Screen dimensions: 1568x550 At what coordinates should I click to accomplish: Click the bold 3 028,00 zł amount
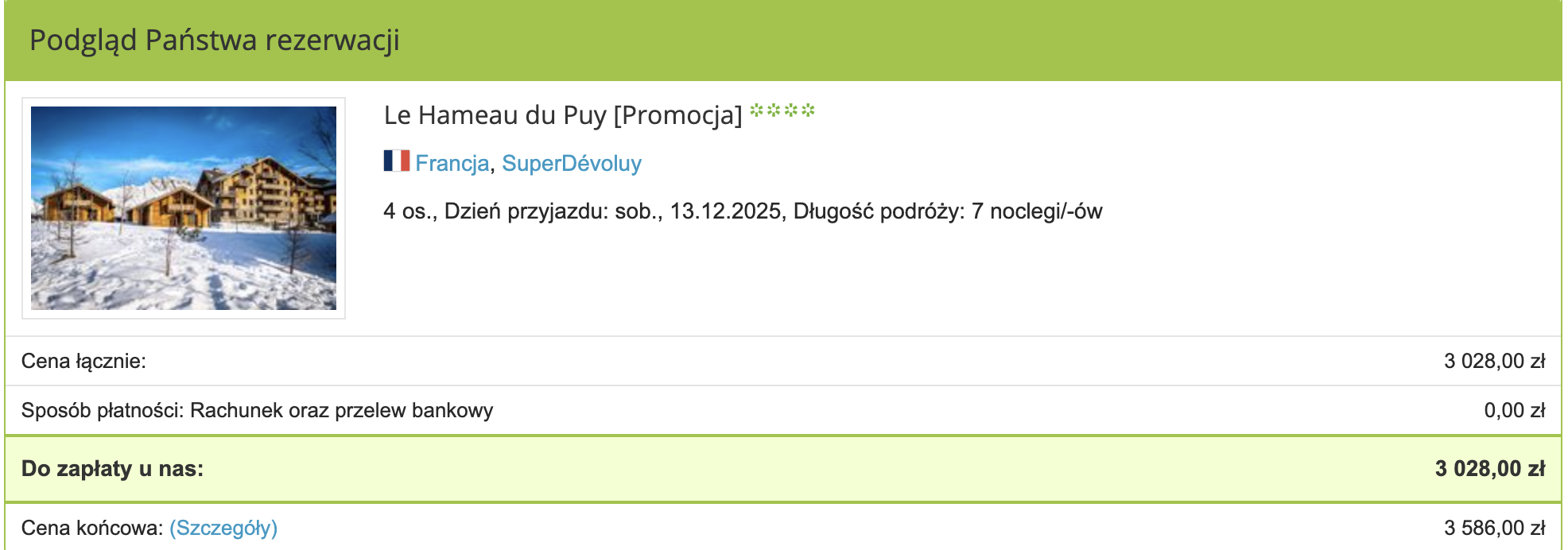[1489, 469]
